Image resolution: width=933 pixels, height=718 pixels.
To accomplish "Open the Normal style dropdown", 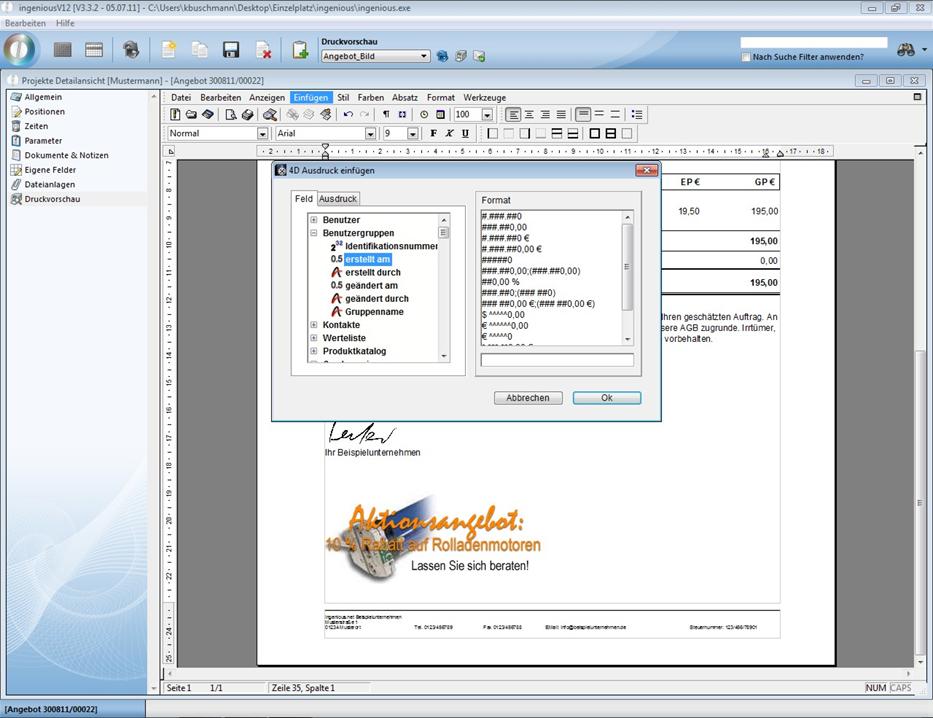I will (x=263, y=133).
